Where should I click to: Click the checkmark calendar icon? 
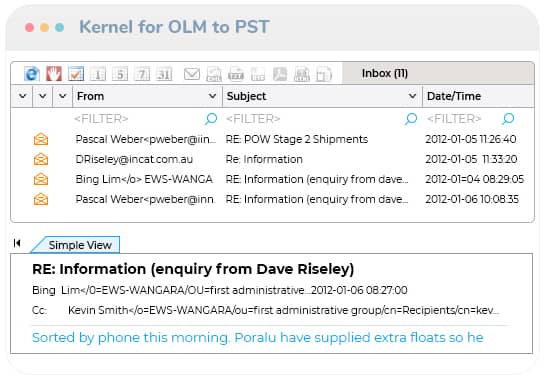(x=76, y=74)
